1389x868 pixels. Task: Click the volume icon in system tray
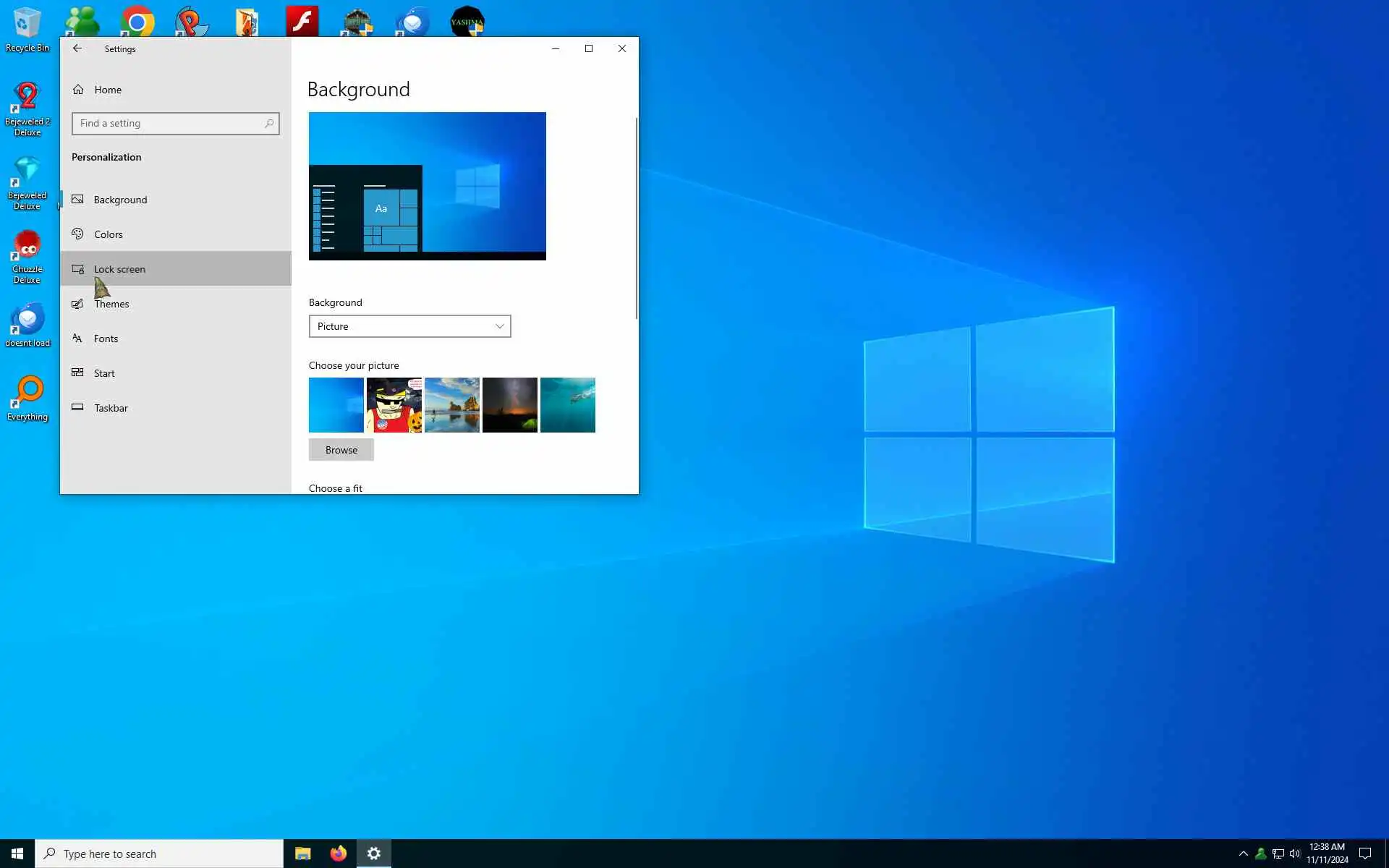[1295, 854]
